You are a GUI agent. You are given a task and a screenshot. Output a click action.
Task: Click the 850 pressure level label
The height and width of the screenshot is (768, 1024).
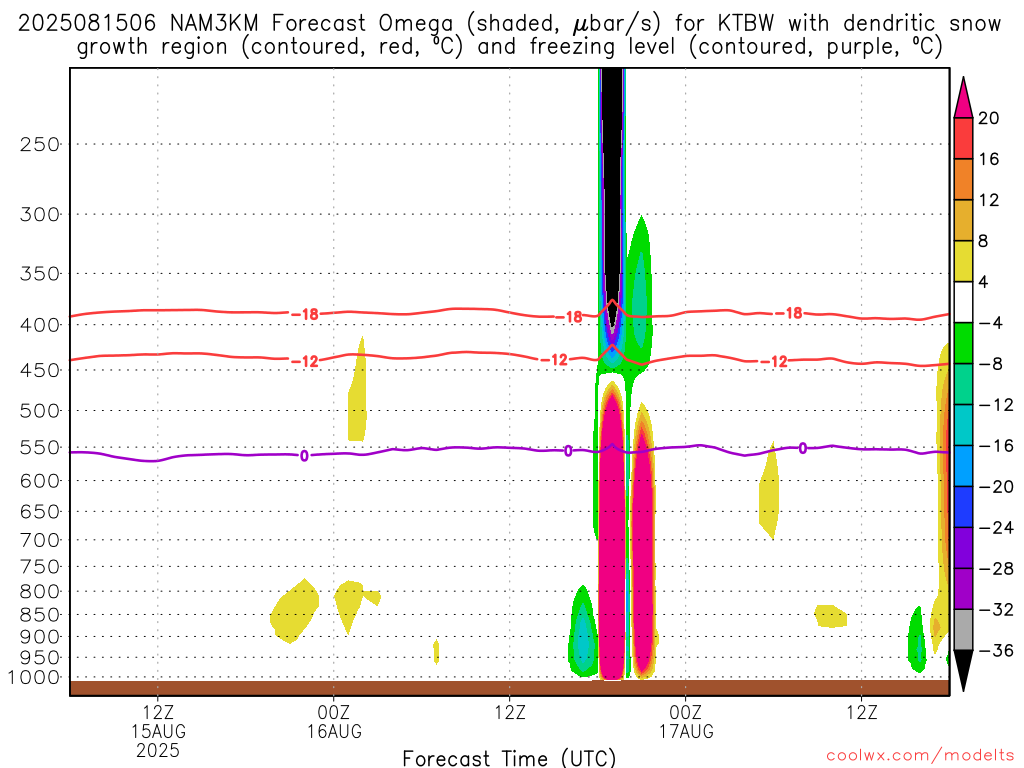tap(40, 615)
